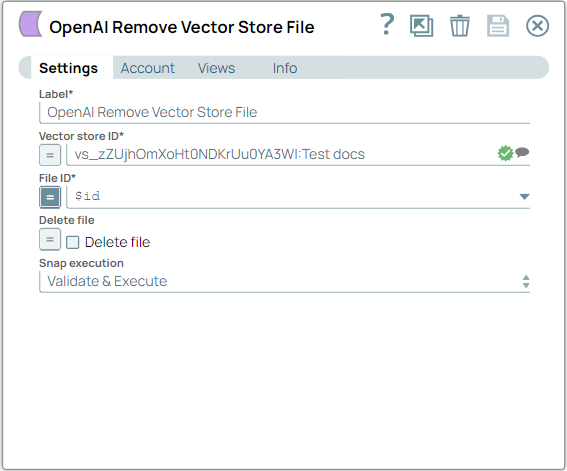Screen dimensions: 567x471
Task: Switch to the Account tab
Action: tap(148, 68)
